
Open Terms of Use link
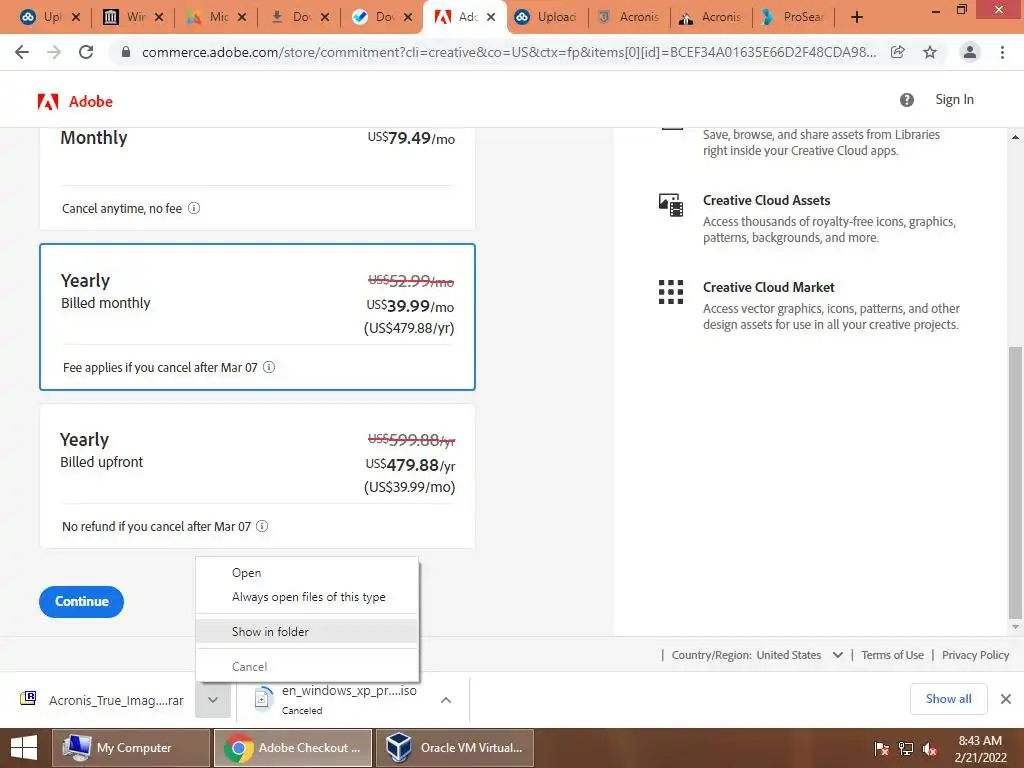[892, 655]
